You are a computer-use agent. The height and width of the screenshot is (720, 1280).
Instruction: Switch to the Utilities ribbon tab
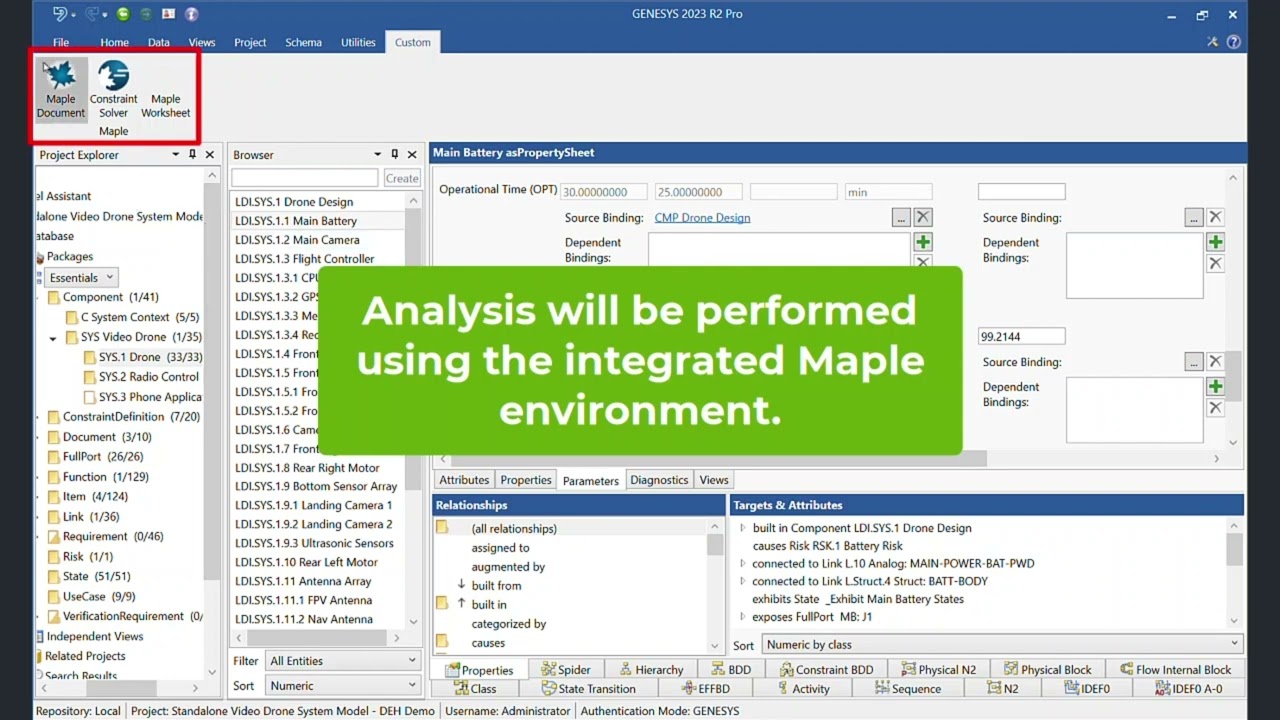coord(358,42)
